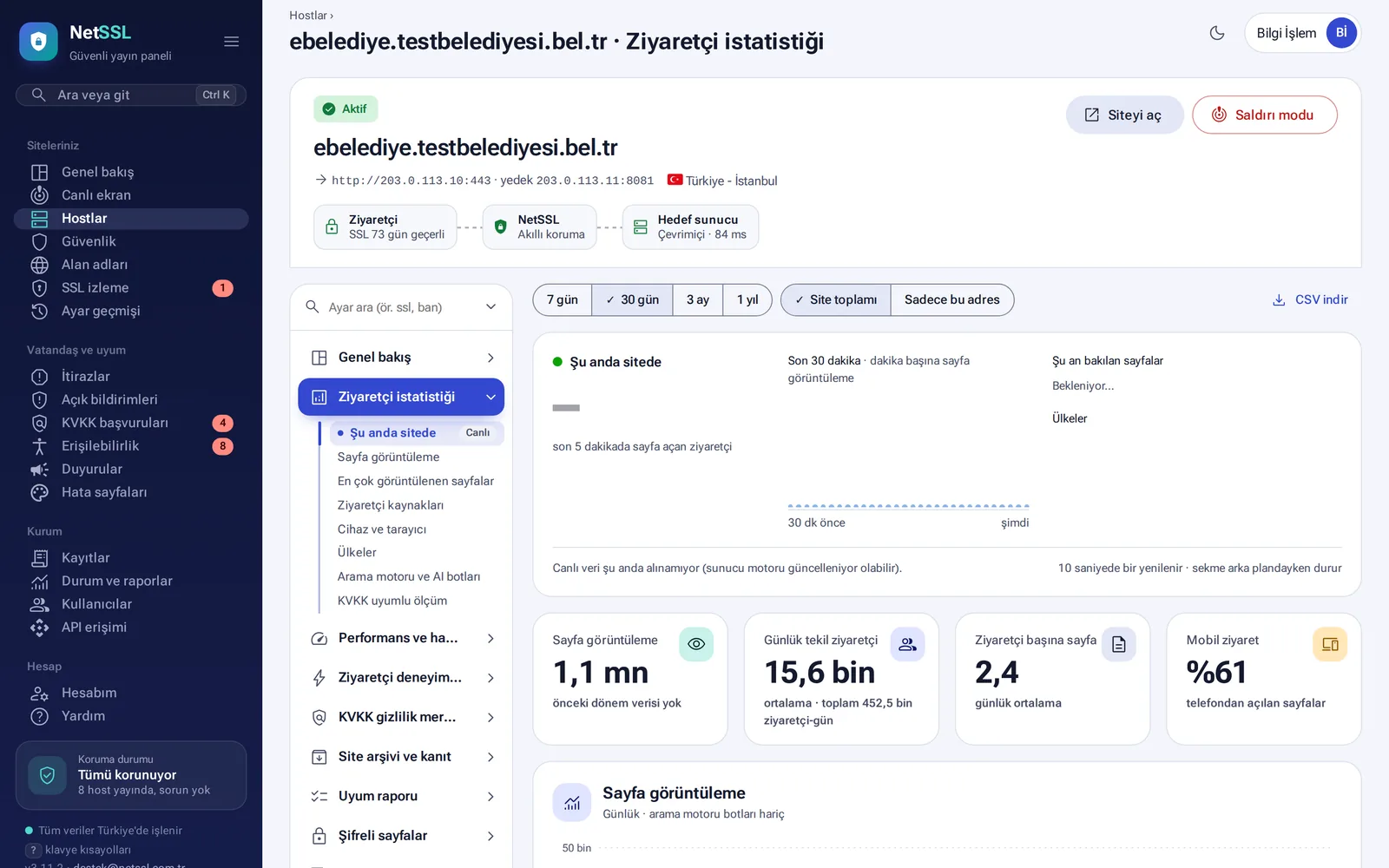The image size is (1389, 868).
Task: Go to Hostlar in the sidebar
Action: pos(131,219)
